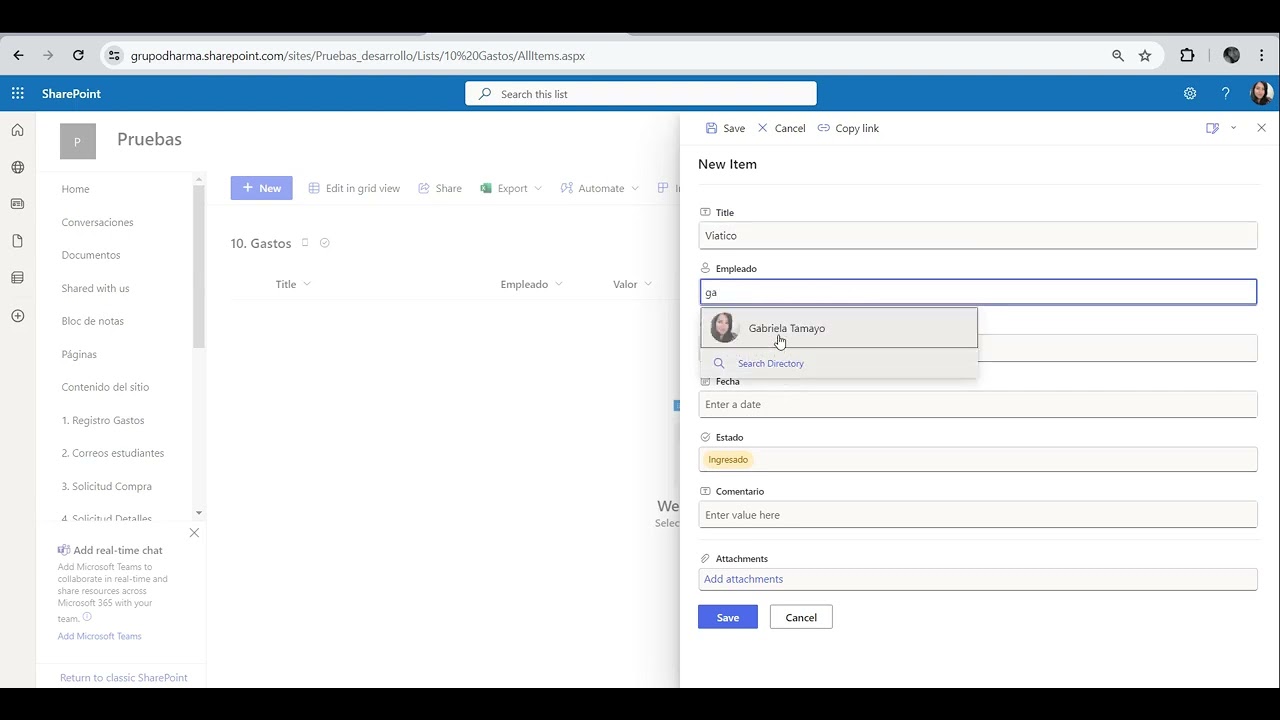The image size is (1280, 720).
Task: Open the Valor column header menu
Action: [x=632, y=284]
